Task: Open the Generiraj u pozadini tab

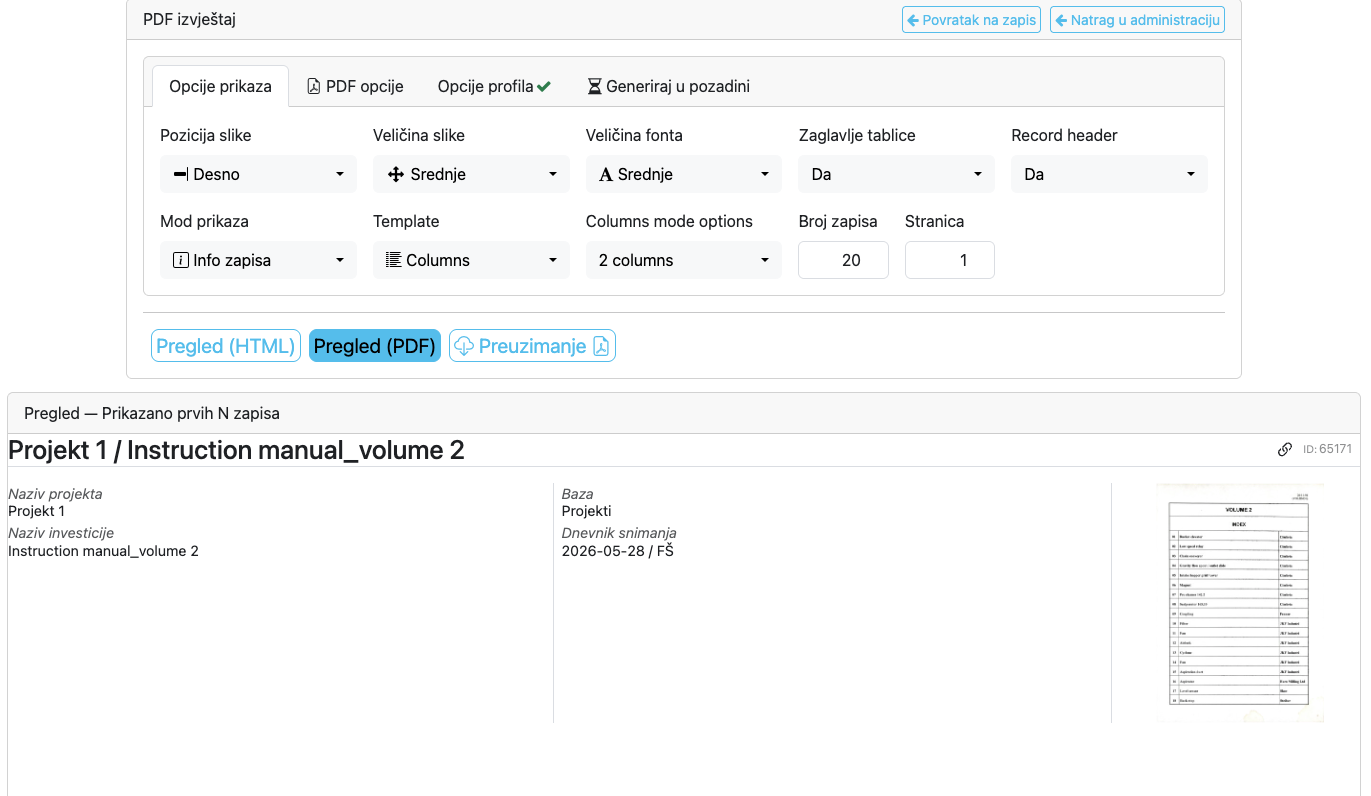Action: 669,86
